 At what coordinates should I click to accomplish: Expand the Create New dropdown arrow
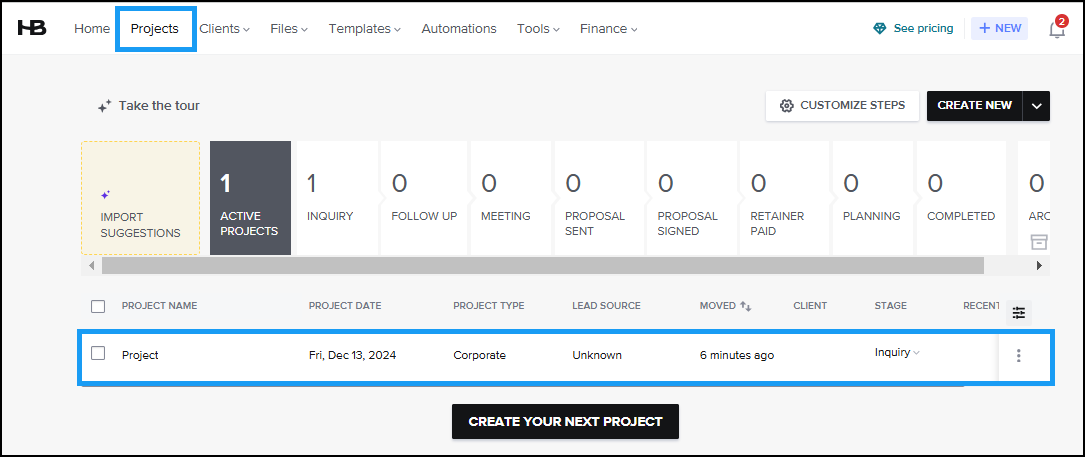pyautogui.click(x=1037, y=106)
